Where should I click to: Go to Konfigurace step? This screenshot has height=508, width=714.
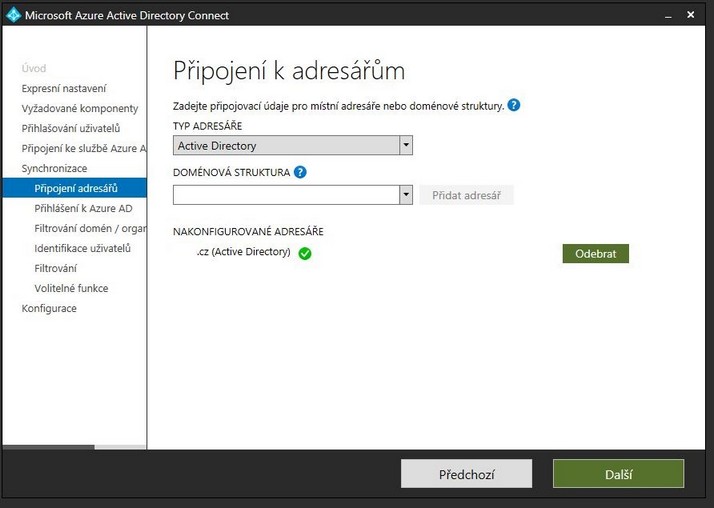pos(49,309)
